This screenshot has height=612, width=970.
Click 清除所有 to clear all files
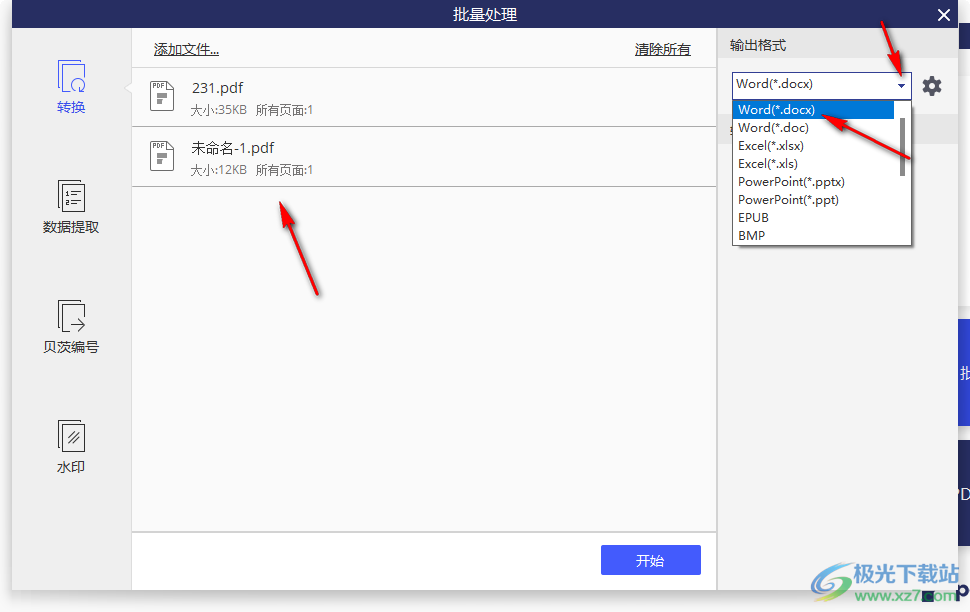(x=662, y=50)
